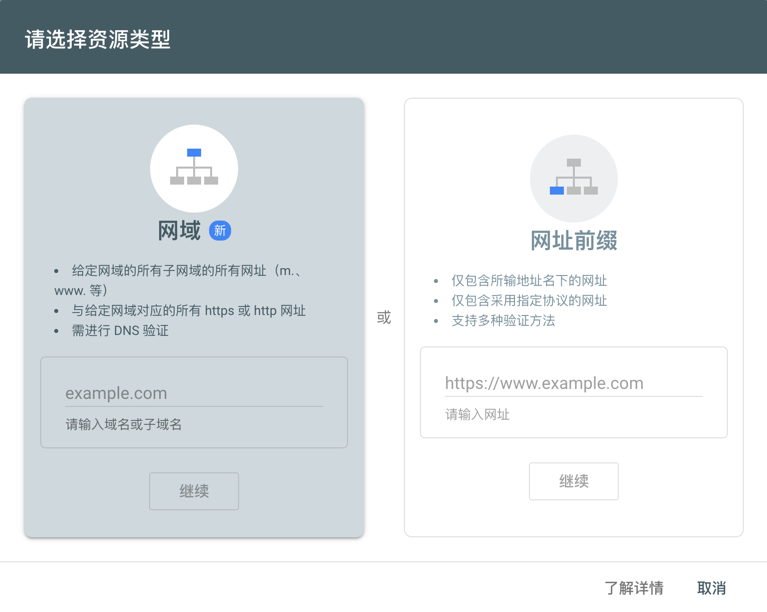Click the 请输入域名或子域名 helper text
Image resolution: width=767 pixels, height=612 pixels.
123,425
